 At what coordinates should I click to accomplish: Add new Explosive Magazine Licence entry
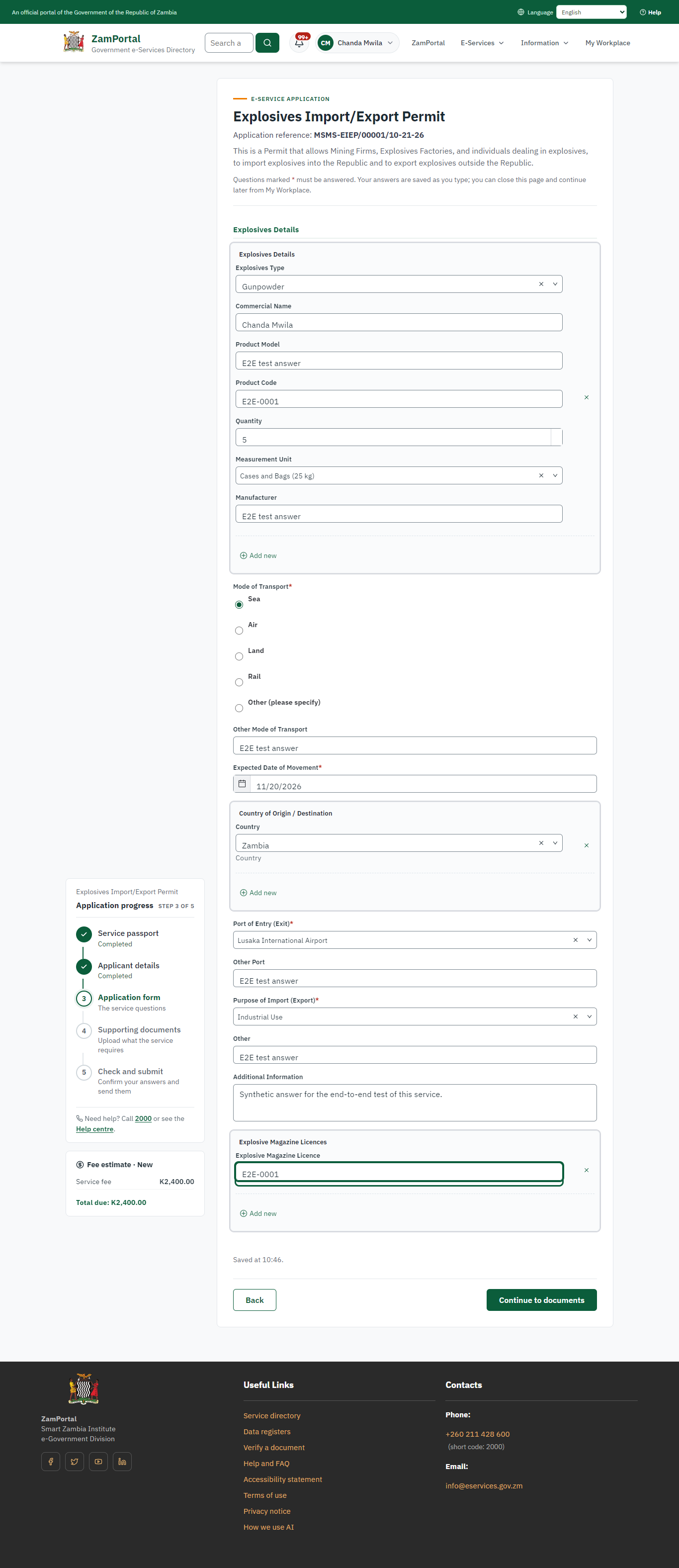(258, 1214)
